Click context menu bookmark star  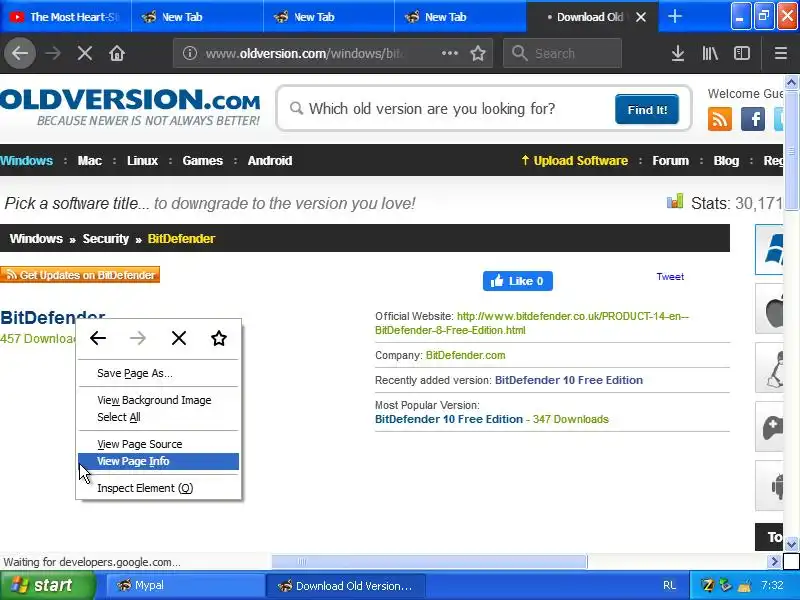[219, 338]
